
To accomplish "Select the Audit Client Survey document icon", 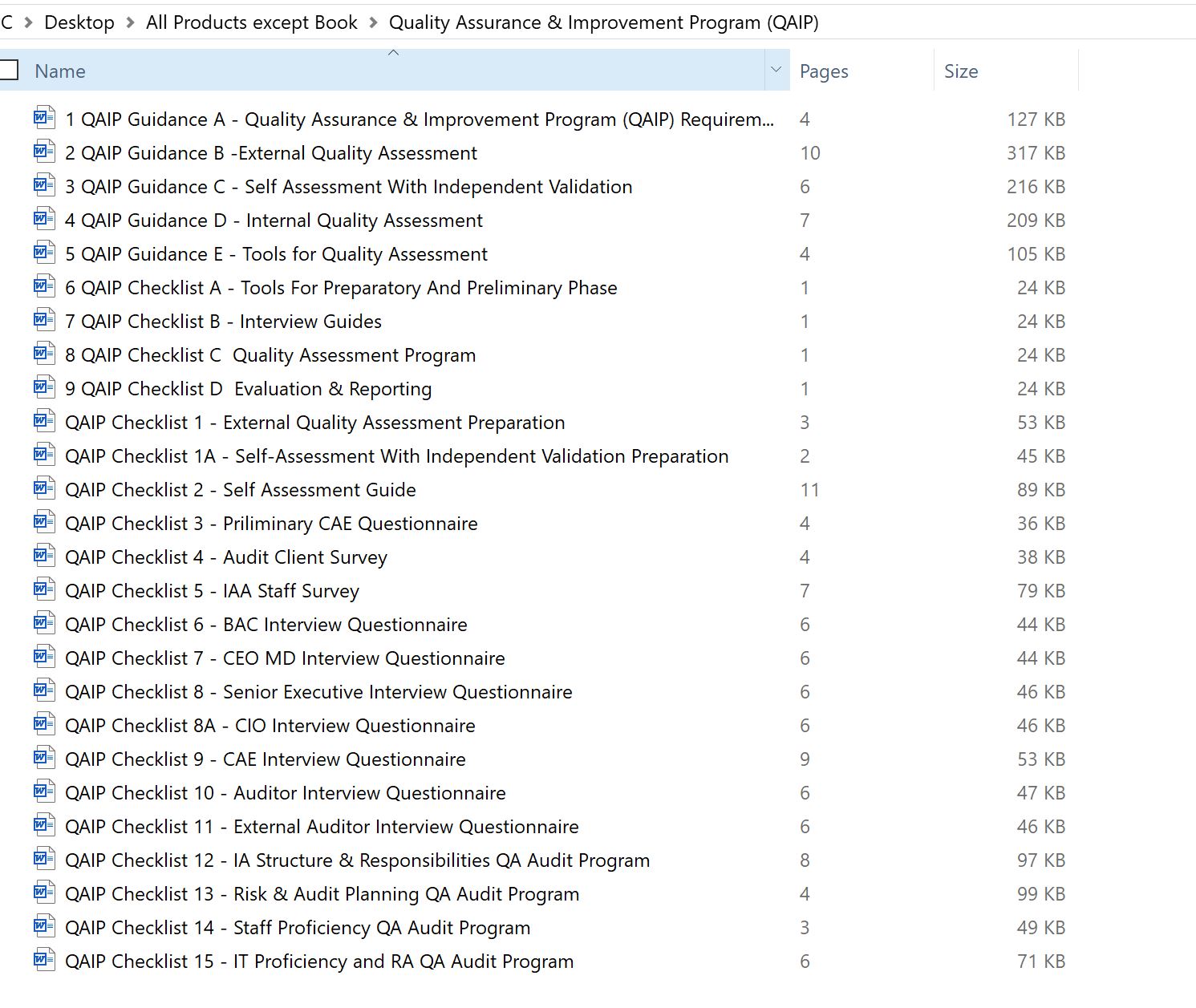I will click(44, 557).
